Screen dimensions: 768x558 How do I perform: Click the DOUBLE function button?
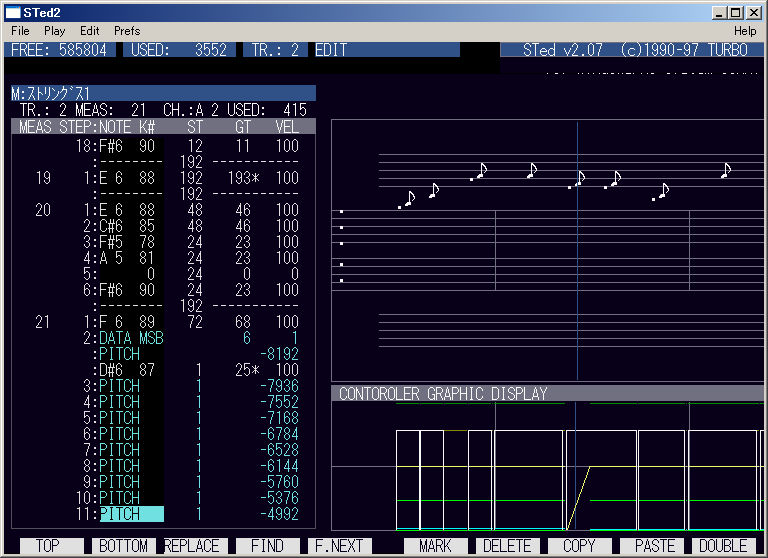click(723, 546)
